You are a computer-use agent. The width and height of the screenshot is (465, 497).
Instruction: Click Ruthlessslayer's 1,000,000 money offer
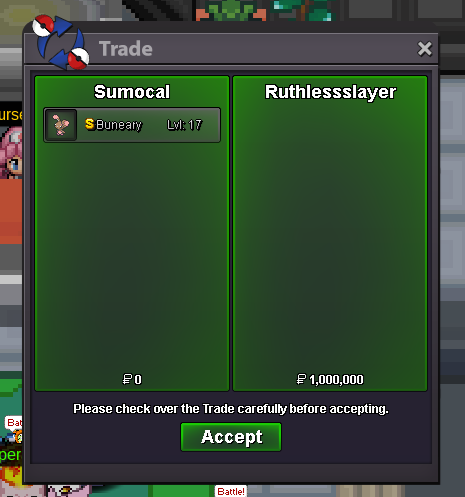coord(330,379)
